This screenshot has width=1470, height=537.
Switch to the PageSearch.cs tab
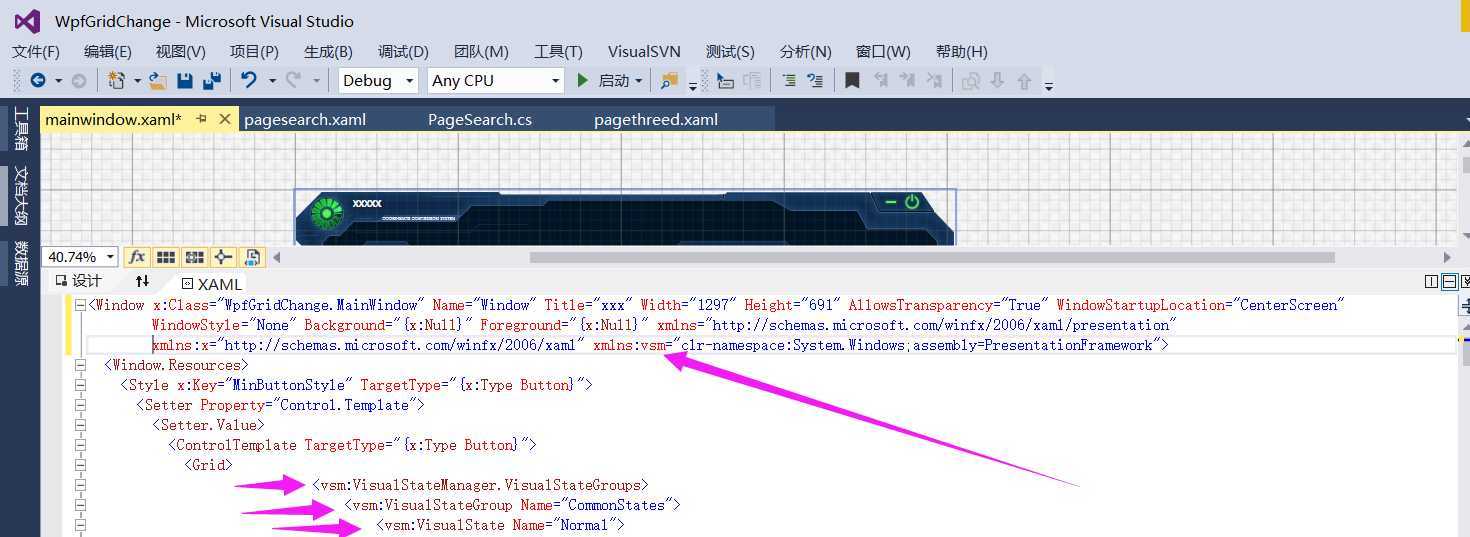point(480,119)
